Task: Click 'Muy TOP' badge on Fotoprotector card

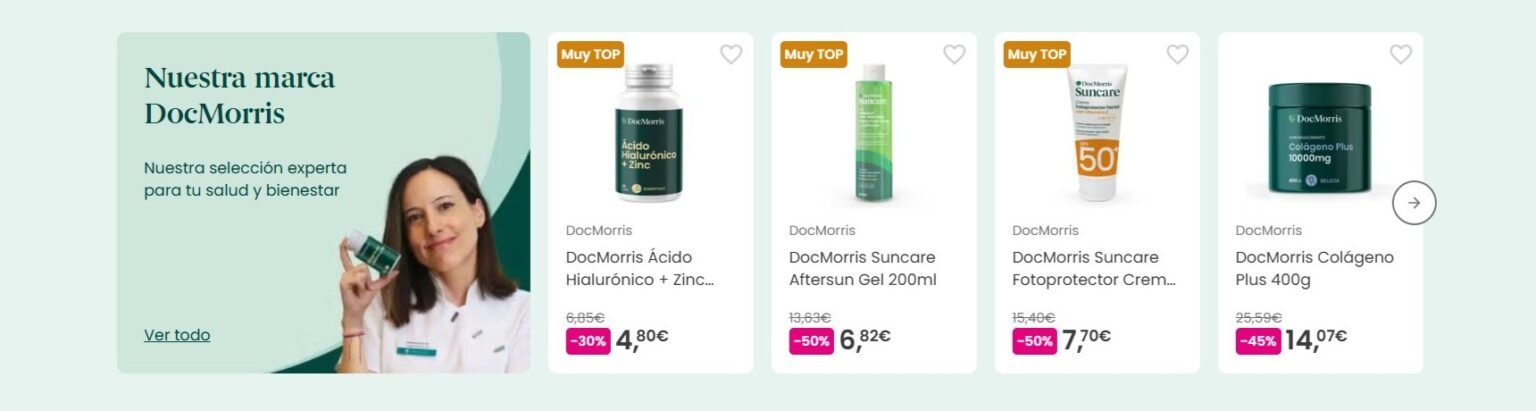Action: 1036,55
